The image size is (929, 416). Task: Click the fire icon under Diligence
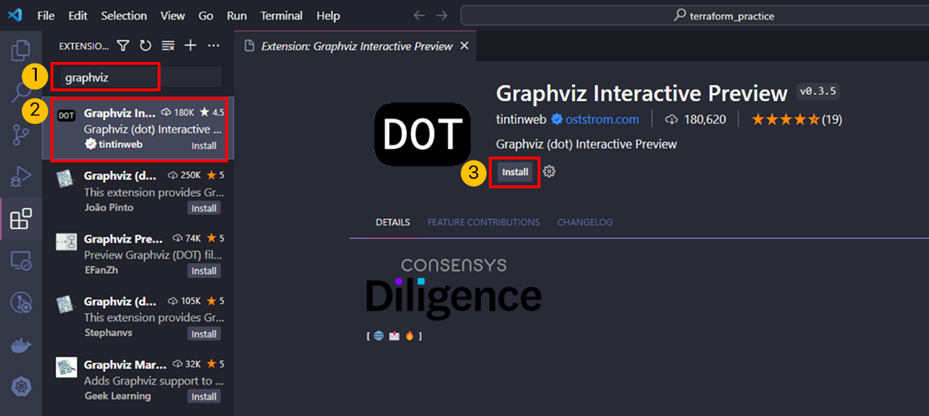coord(409,336)
